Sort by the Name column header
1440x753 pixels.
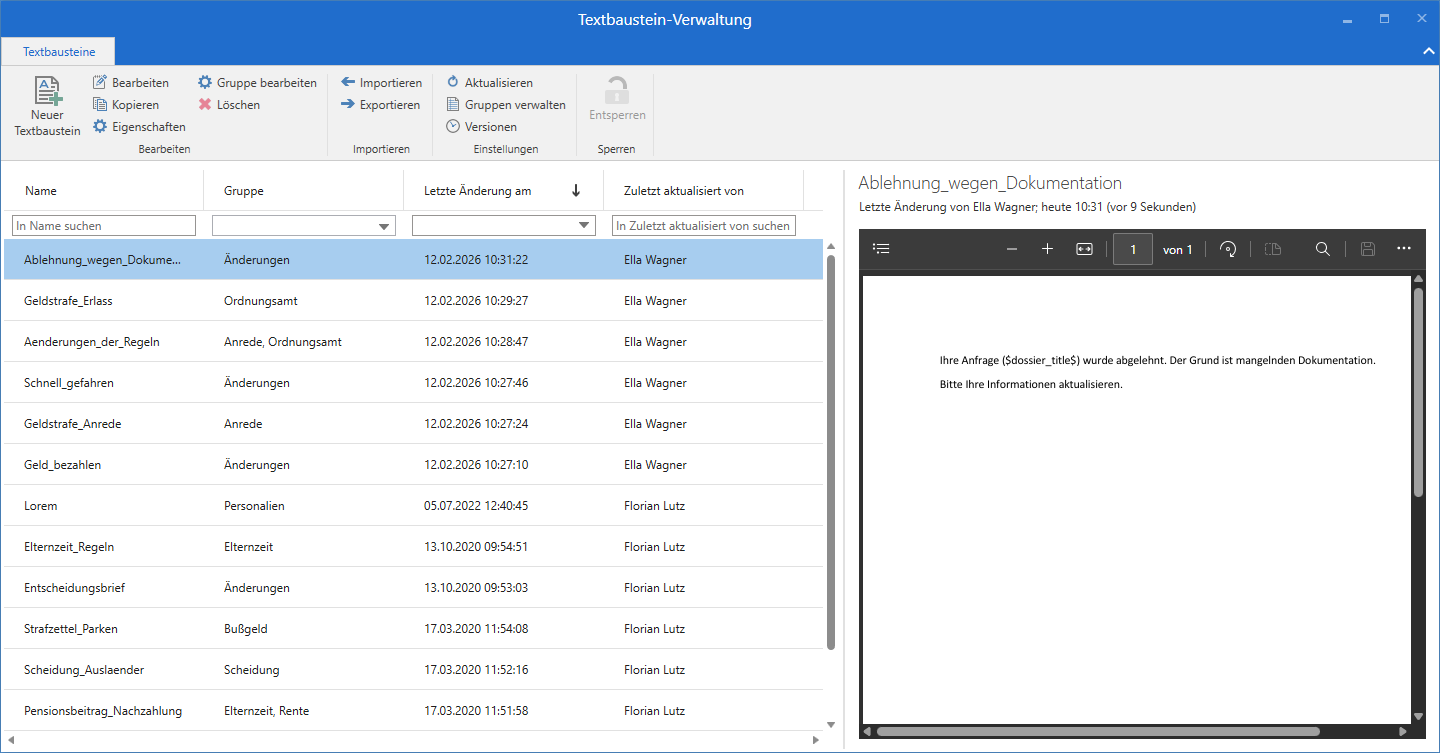[x=41, y=189]
